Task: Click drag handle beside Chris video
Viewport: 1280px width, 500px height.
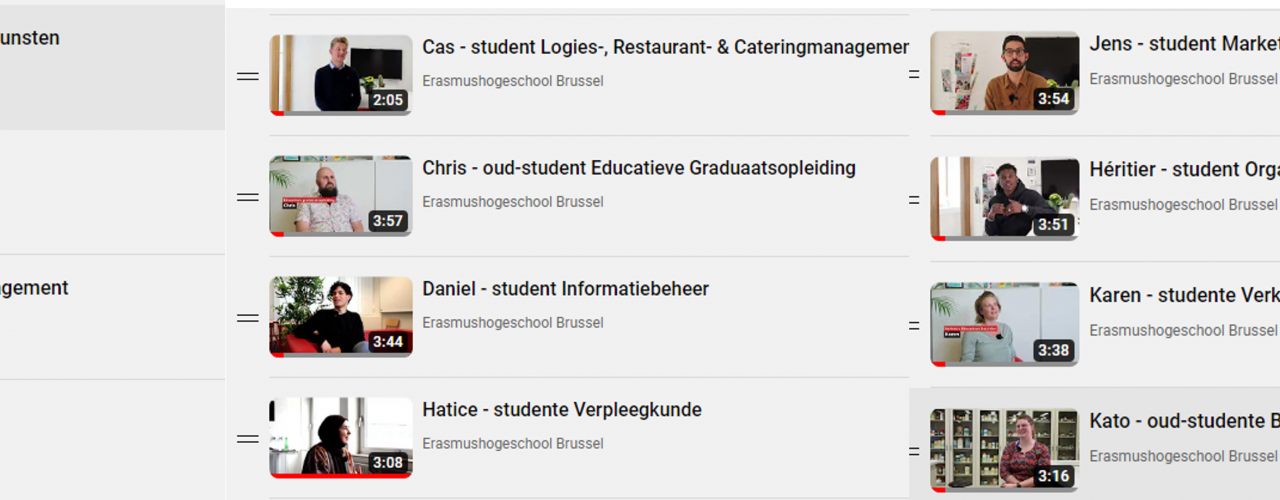Action: point(247,197)
